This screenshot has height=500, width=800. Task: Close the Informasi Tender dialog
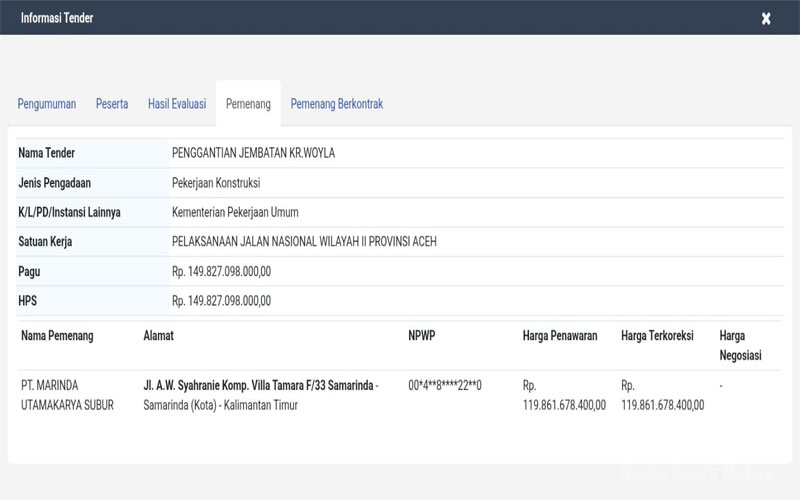(766, 18)
